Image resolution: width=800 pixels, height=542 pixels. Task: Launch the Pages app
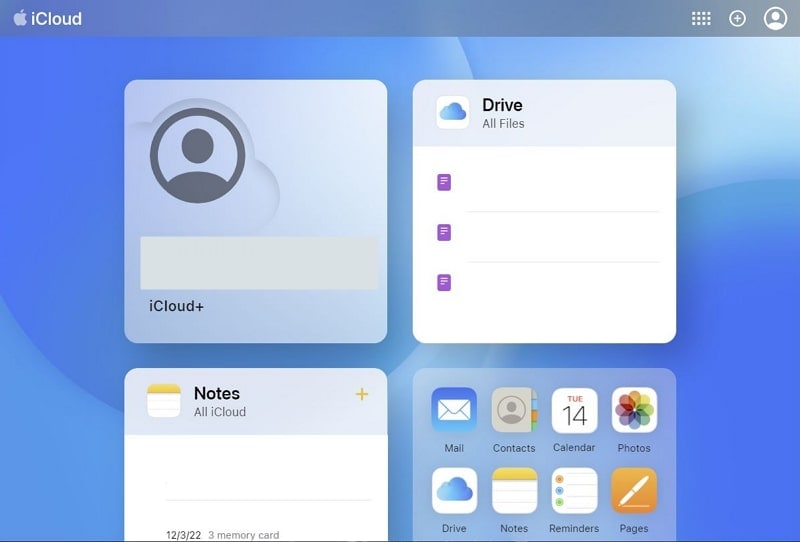click(x=634, y=490)
